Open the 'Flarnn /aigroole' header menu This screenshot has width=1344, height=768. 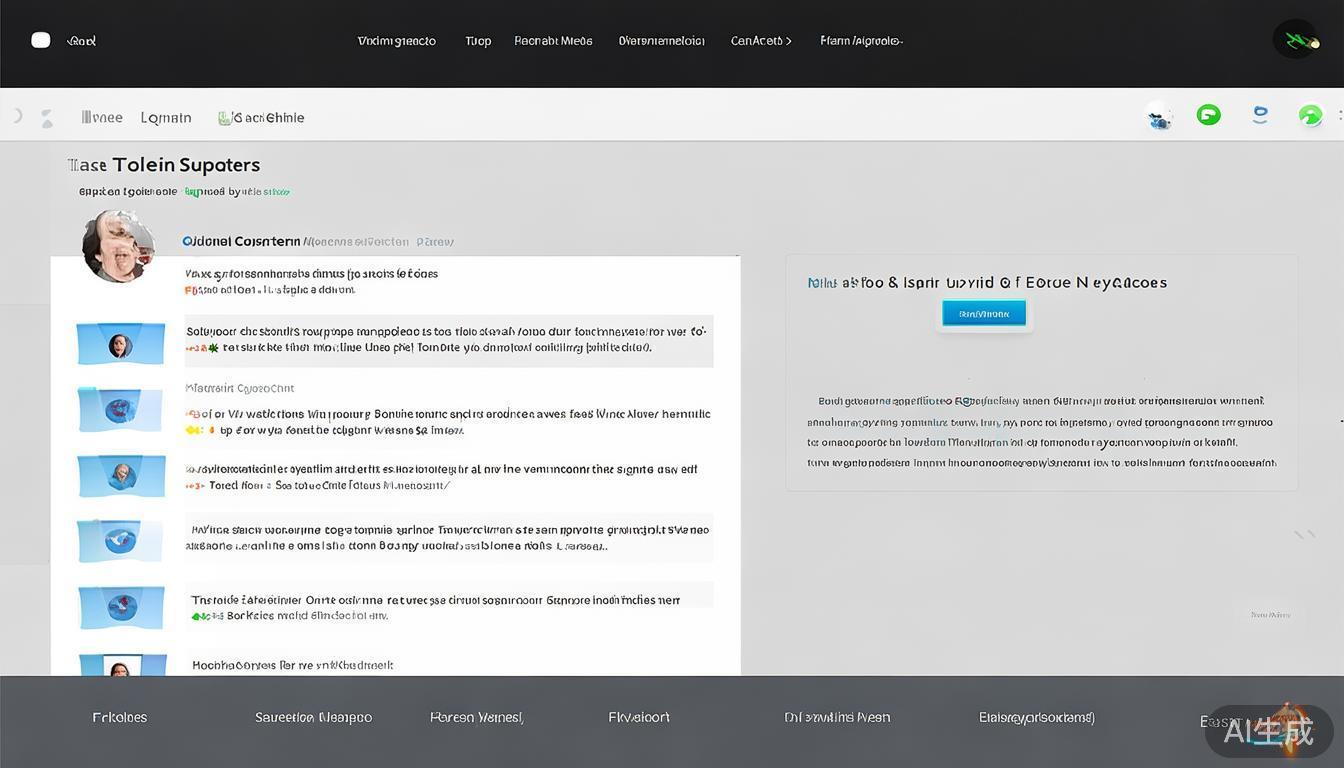point(861,41)
